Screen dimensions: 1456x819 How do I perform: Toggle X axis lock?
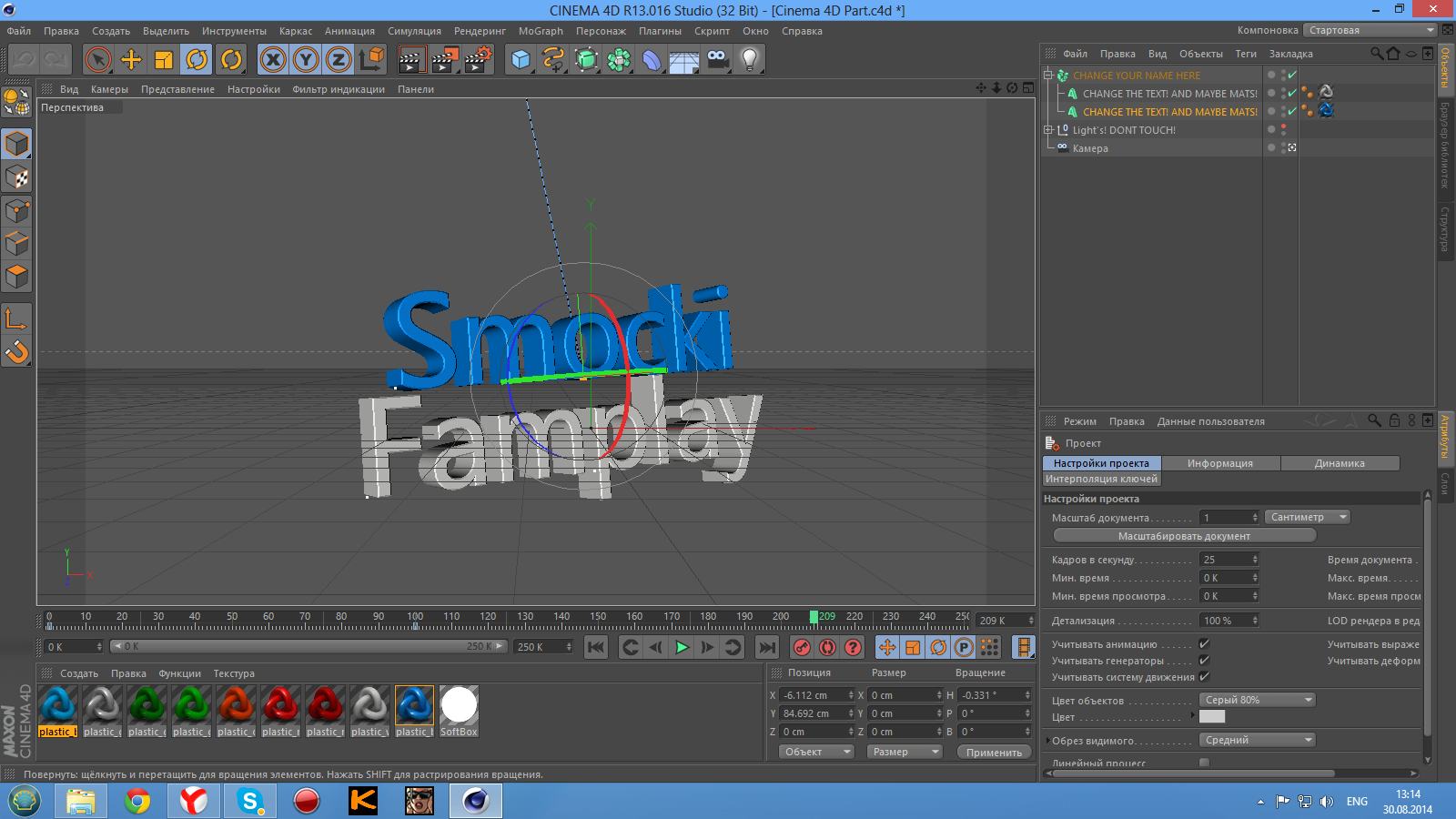273,60
